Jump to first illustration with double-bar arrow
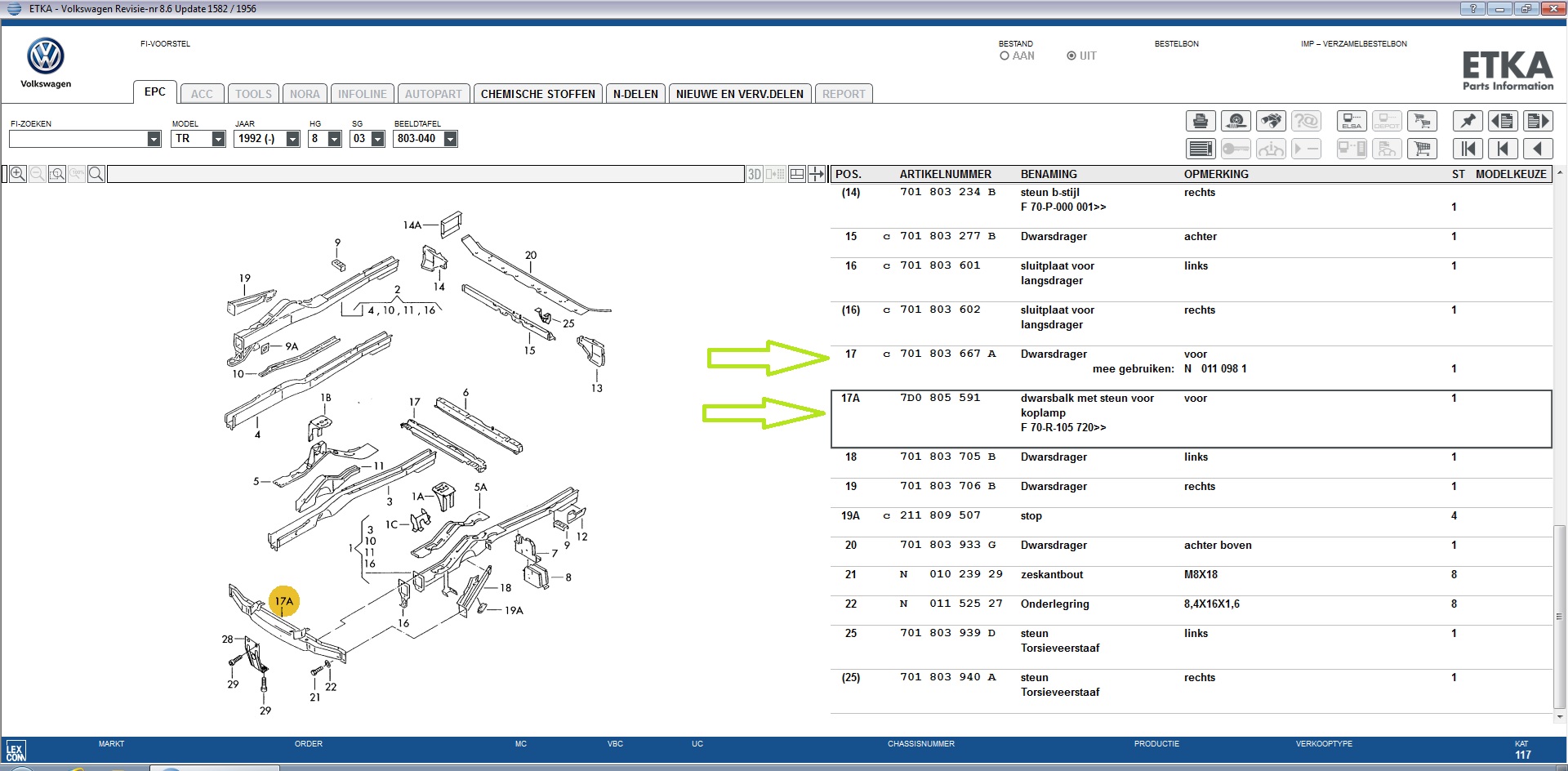1568x771 pixels. pyautogui.click(x=1468, y=149)
